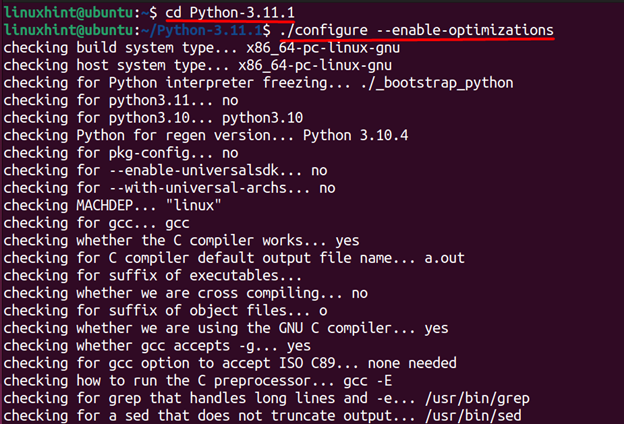Click the 'checking for python3.10... python3.10' line
Image resolution: width=624 pixels, height=424 pixels.
pos(153,118)
